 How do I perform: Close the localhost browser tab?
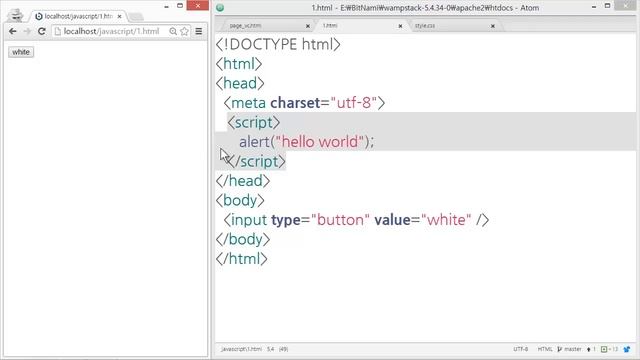(120, 16)
